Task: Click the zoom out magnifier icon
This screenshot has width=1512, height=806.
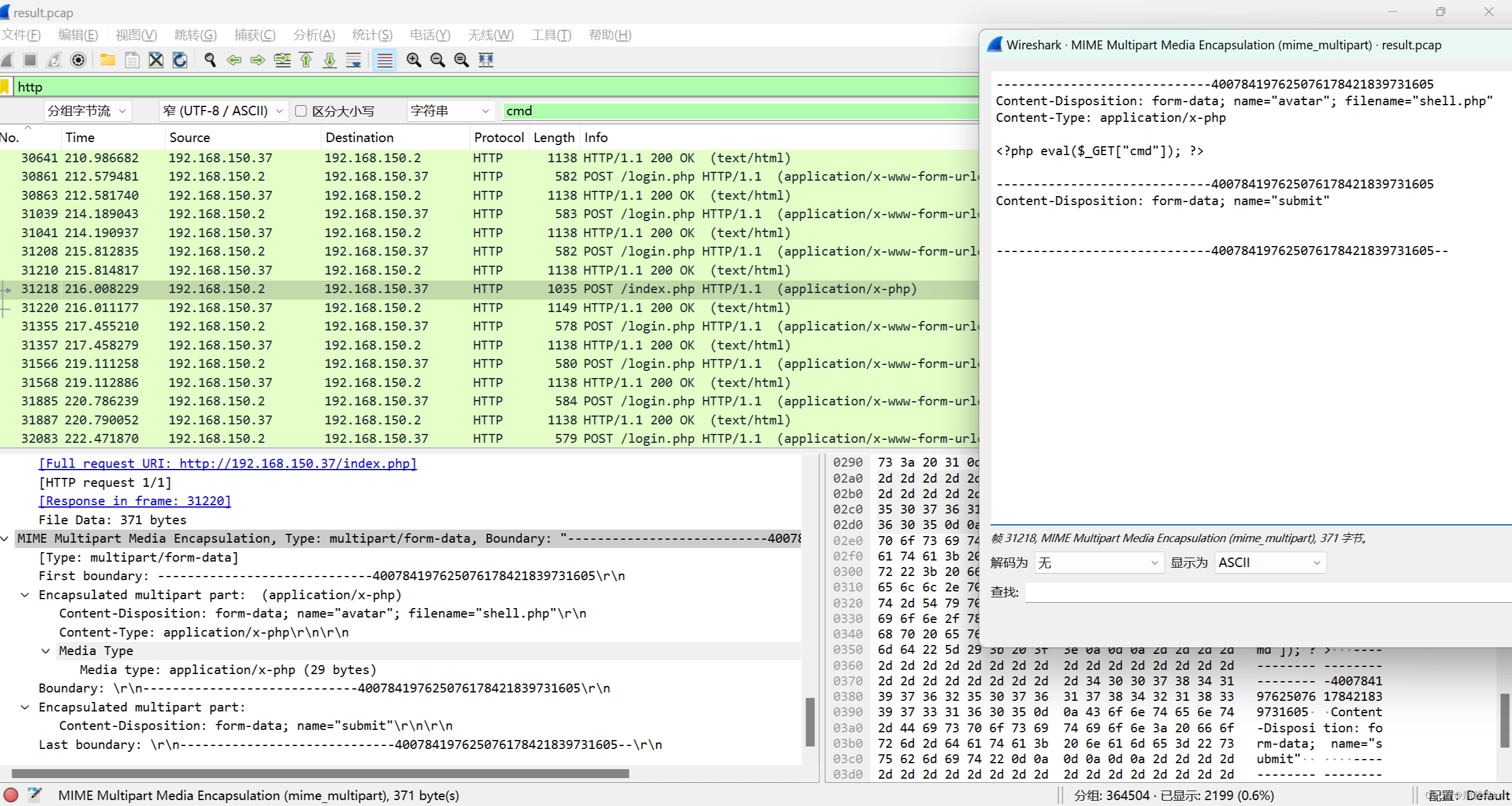Action: (437, 60)
